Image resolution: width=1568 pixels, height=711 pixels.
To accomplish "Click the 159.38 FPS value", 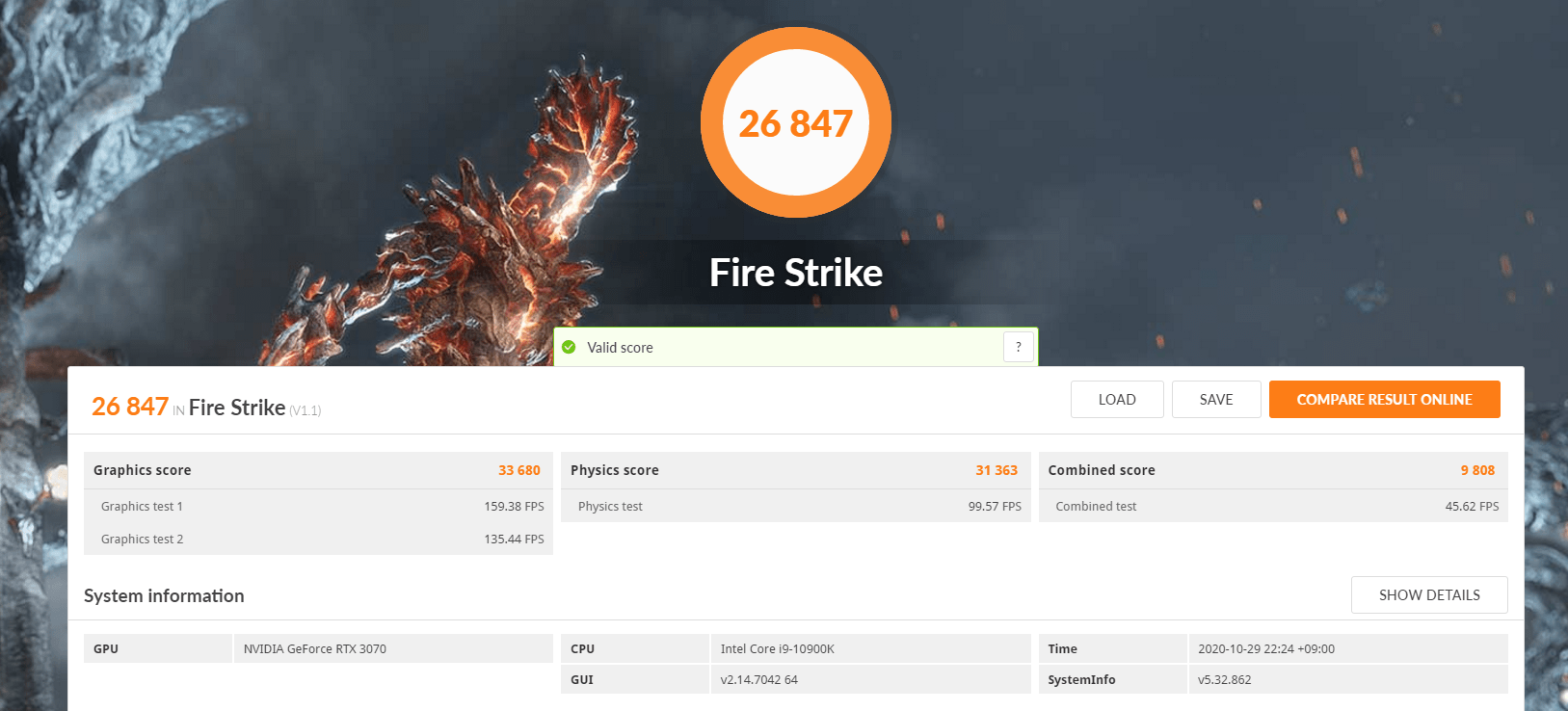I will tap(514, 506).
